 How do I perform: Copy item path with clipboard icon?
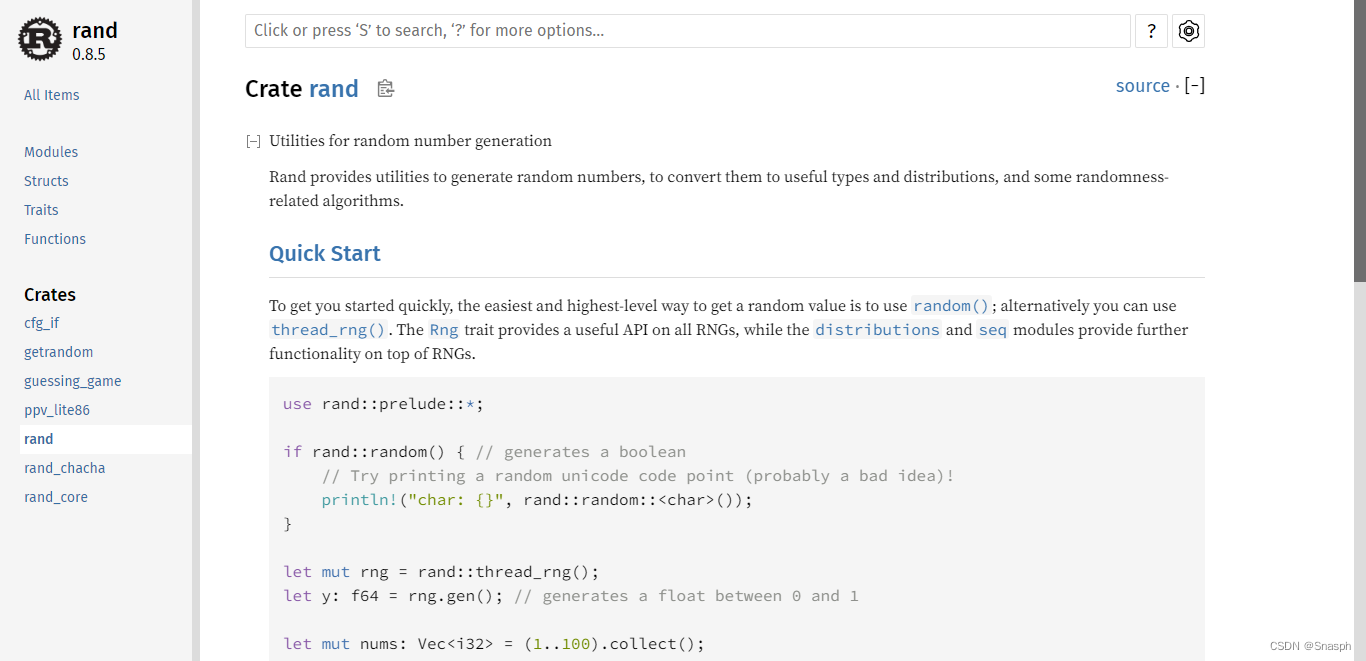click(x=386, y=89)
